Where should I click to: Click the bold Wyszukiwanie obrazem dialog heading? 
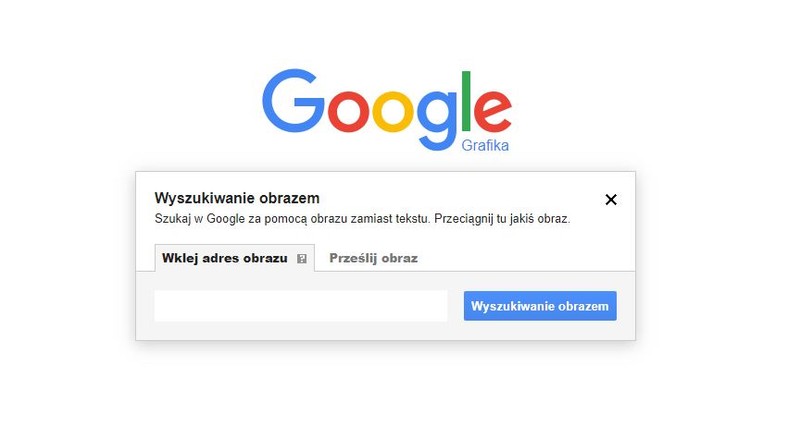[237, 198]
